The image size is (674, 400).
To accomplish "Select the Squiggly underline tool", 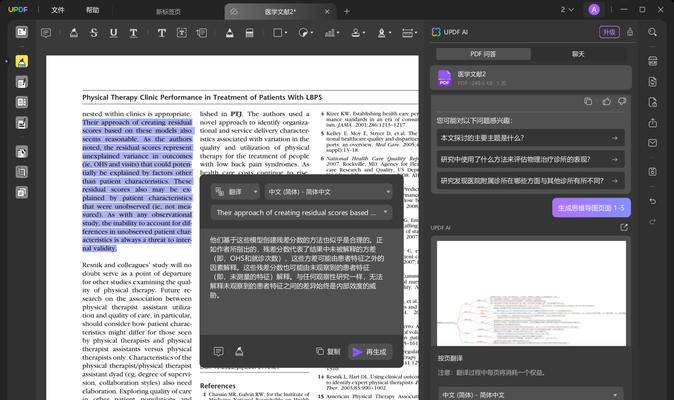I will click(134, 33).
